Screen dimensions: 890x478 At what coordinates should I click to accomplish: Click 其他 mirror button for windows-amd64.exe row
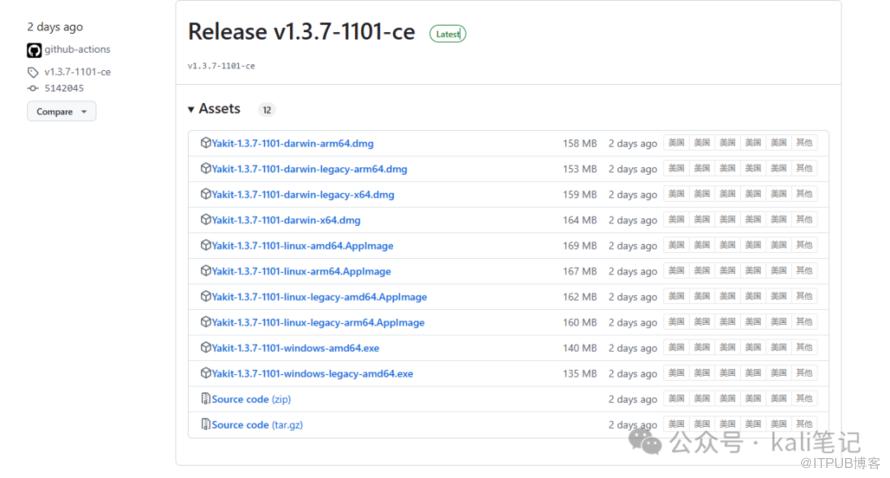pos(804,347)
